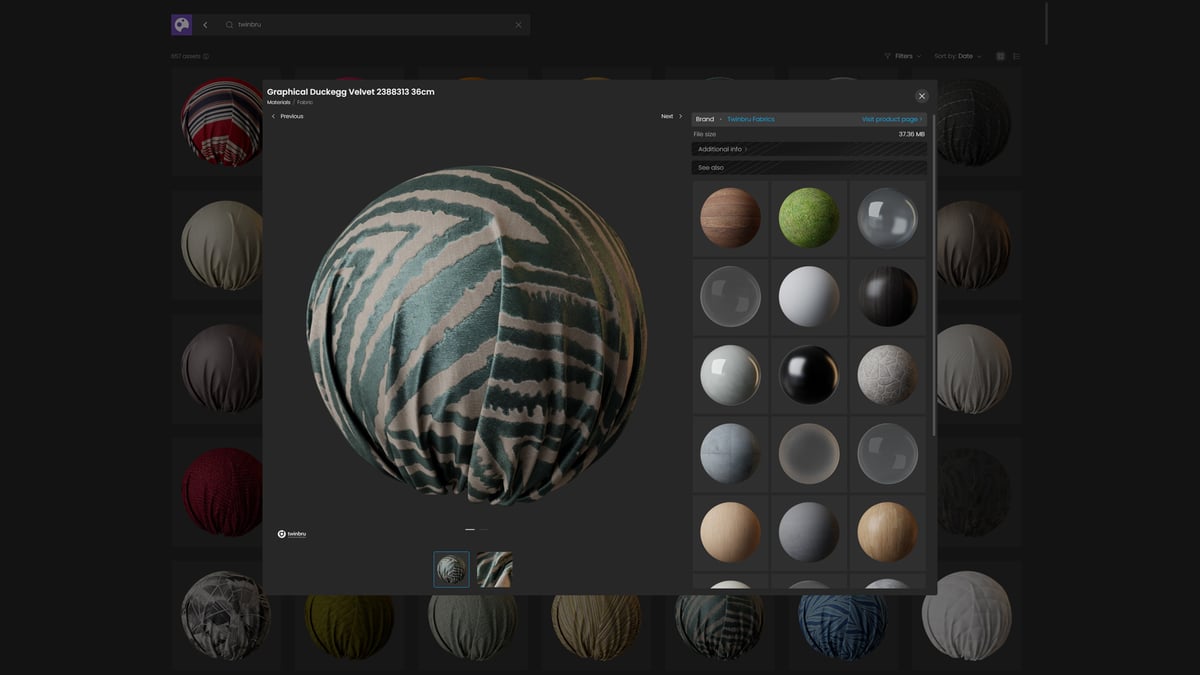This screenshot has height=675, width=1200.
Task: Select the second carousel indicator dot
Action: [484, 530]
